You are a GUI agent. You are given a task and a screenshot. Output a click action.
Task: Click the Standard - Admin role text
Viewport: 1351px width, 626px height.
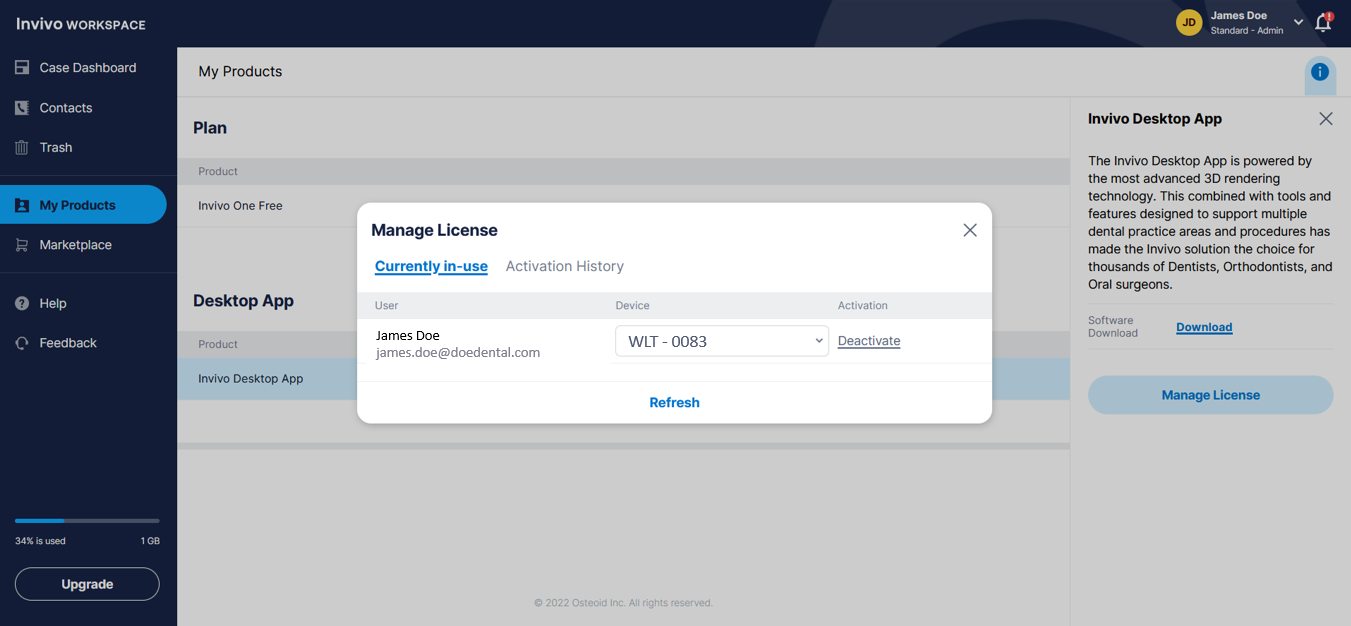pyautogui.click(x=1247, y=31)
